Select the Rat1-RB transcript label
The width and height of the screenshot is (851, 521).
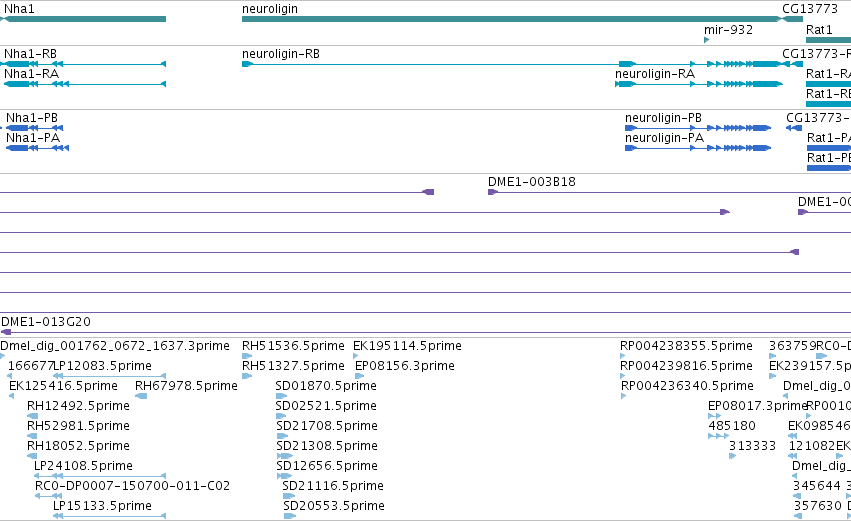point(828,93)
